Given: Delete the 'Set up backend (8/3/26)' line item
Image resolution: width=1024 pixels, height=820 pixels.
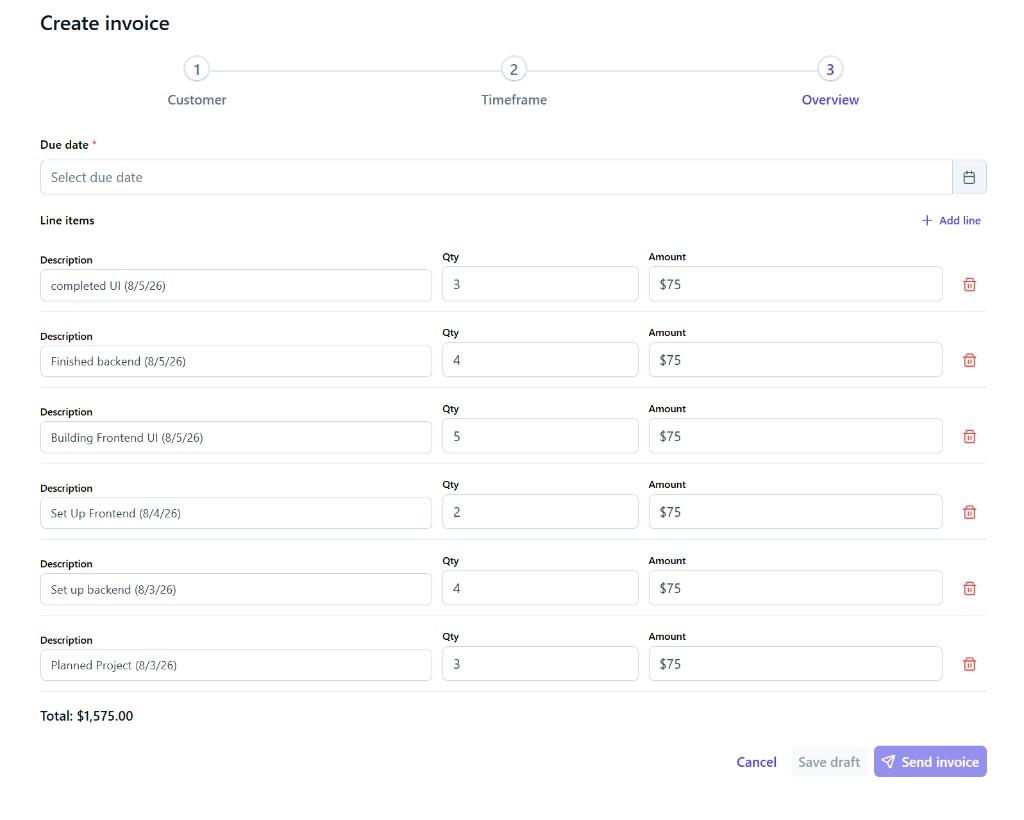Looking at the screenshot, I should coord(969,588).
